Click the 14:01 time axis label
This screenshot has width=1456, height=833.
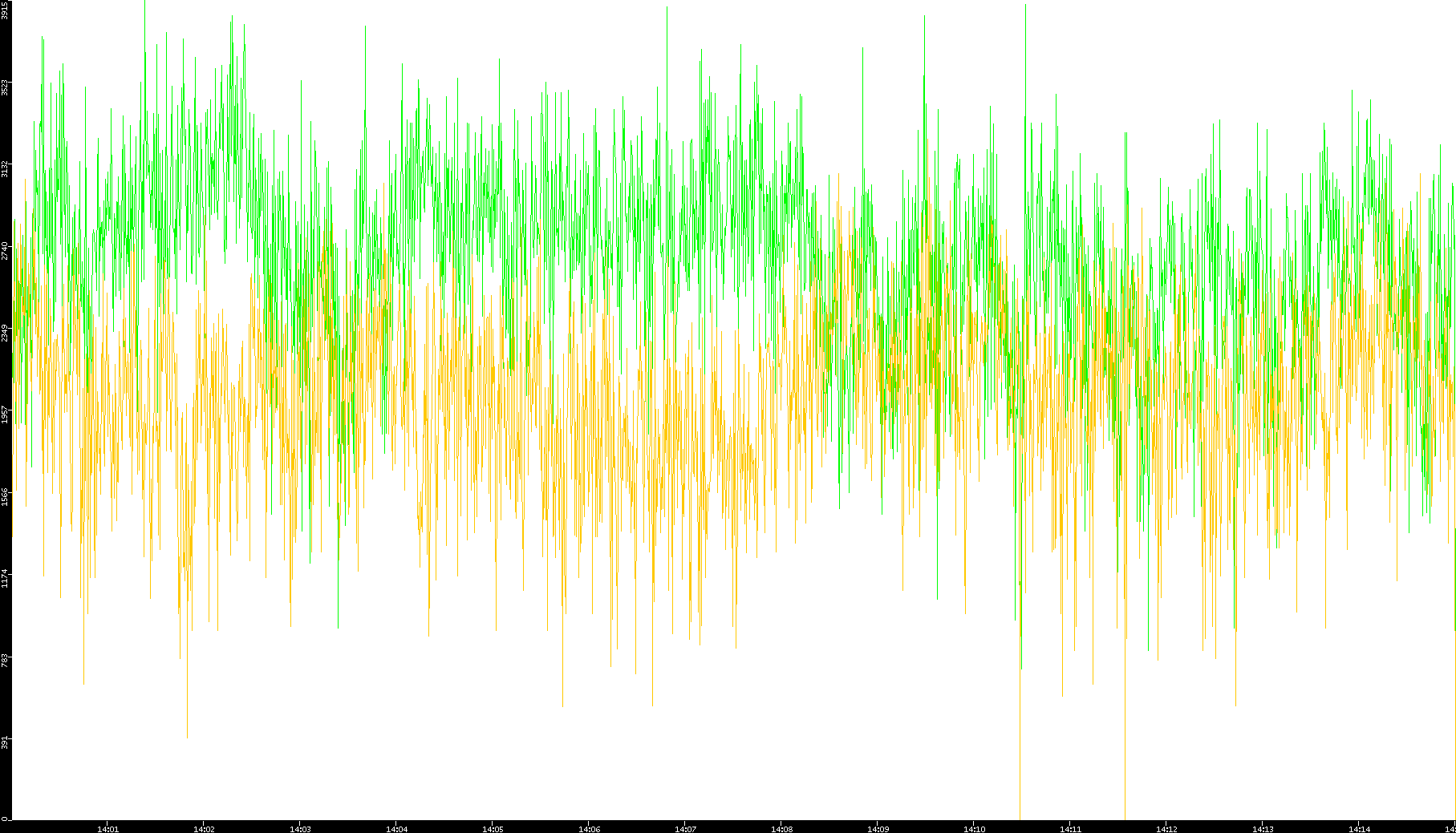click(x=107, y=828)
